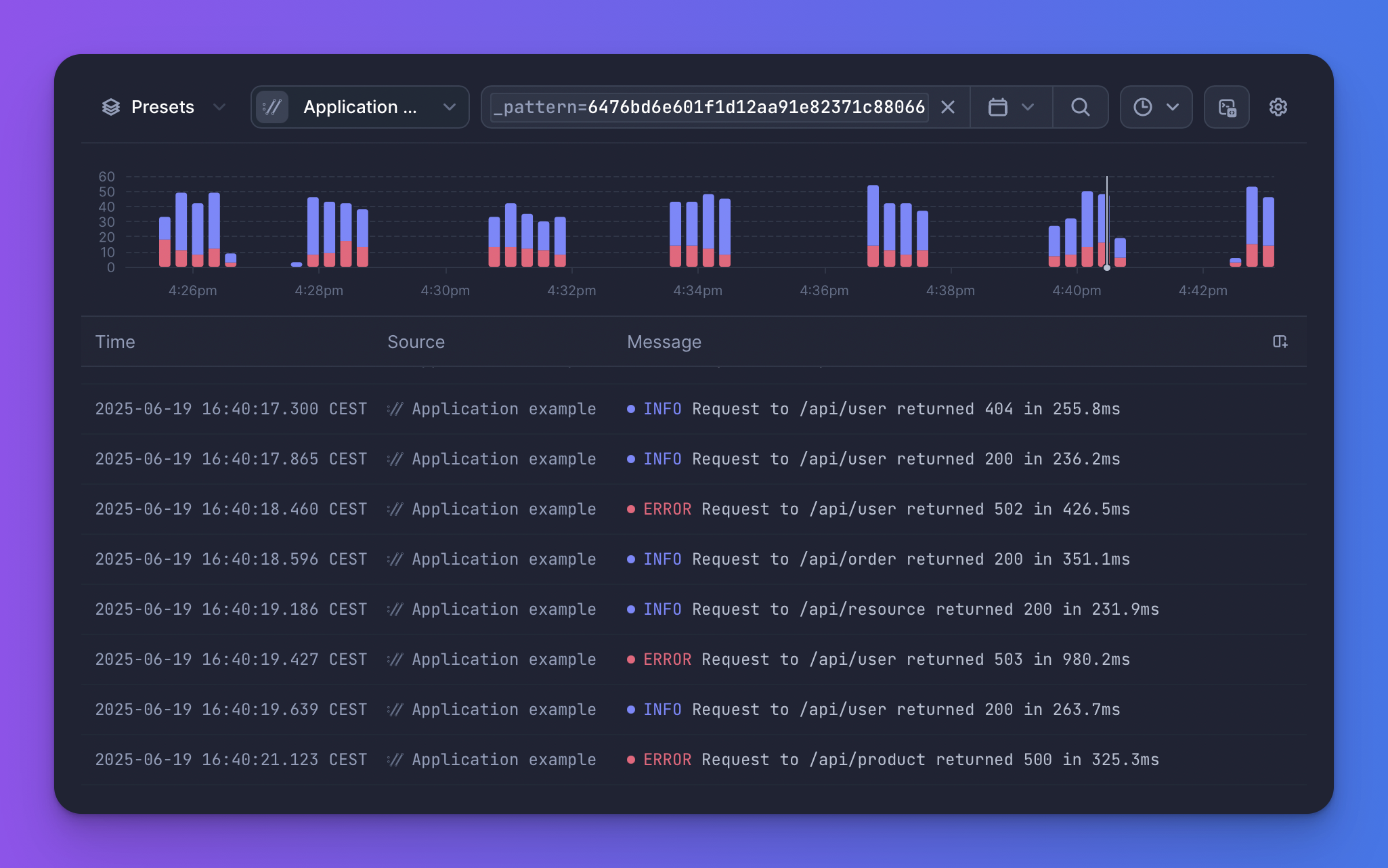The height and width of the screenshot is (868, 1388).
Task: Toggle the INFO level dot on the 404 row
Action: [x=631, y=409]
